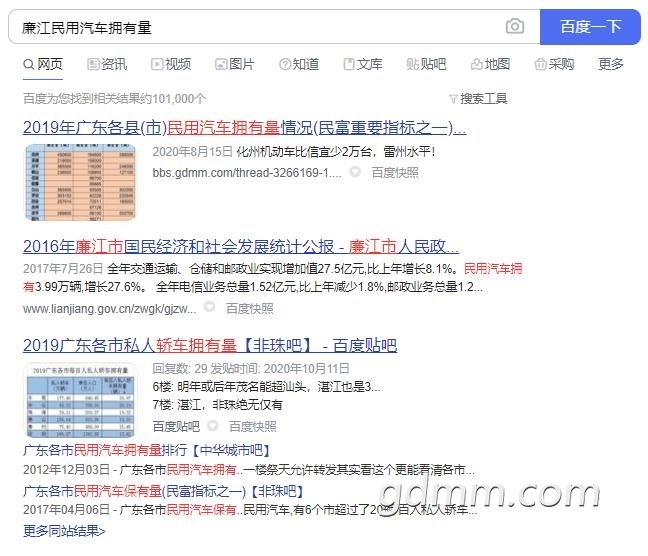Open result 2019年广东各县(市)民用汽车拥有量情况
Screen dimensions: 648x556
pos(244,127)
